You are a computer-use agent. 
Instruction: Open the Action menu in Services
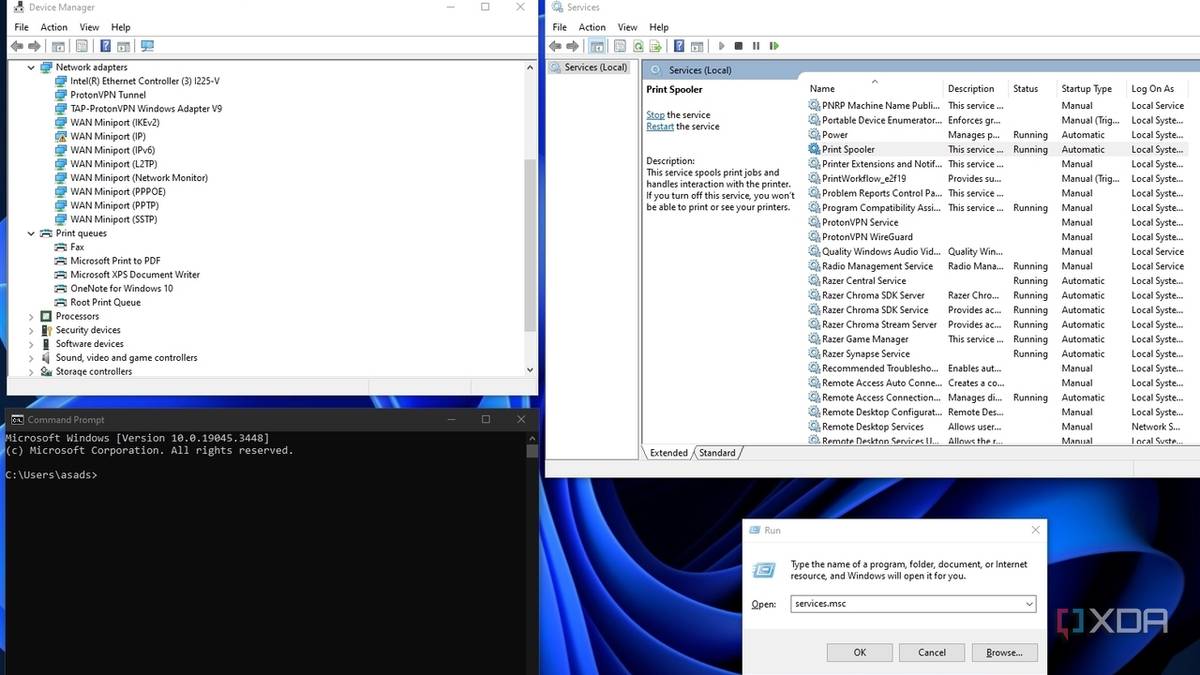tap(592, 27)
